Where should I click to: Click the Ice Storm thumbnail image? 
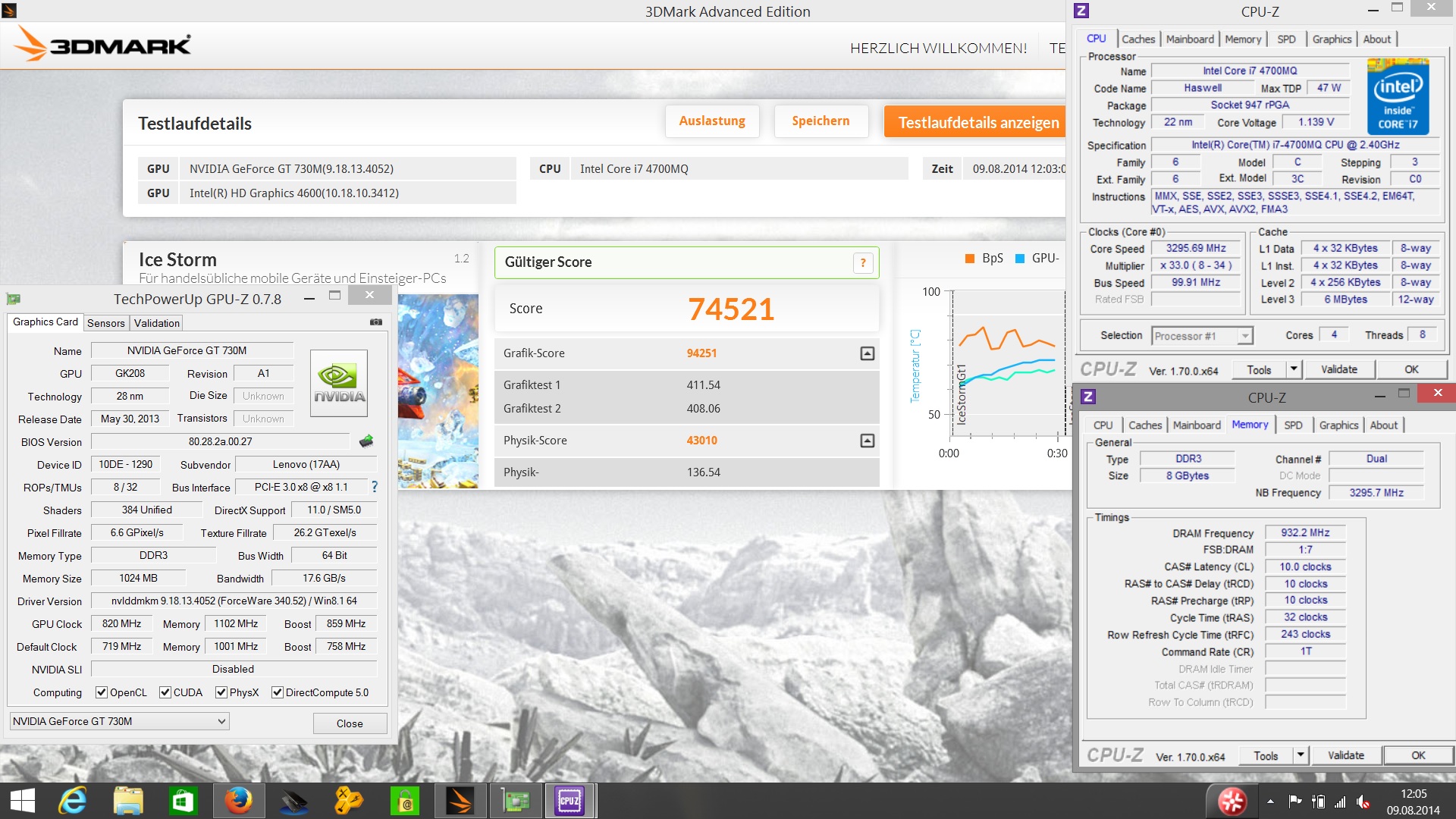pyautogui.click(x=438, y=391)
